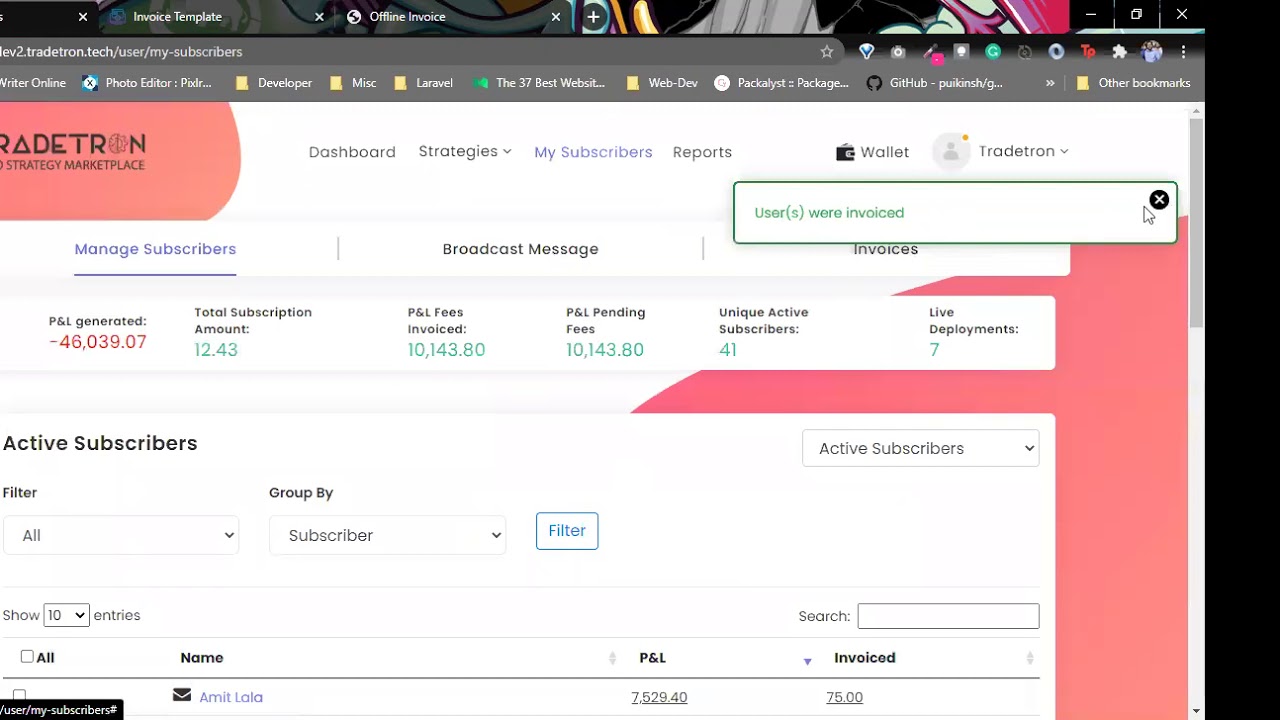Open the Wallet
Image resolution: width=1280 pixels, height=720 pixels.
coord(873,152)
